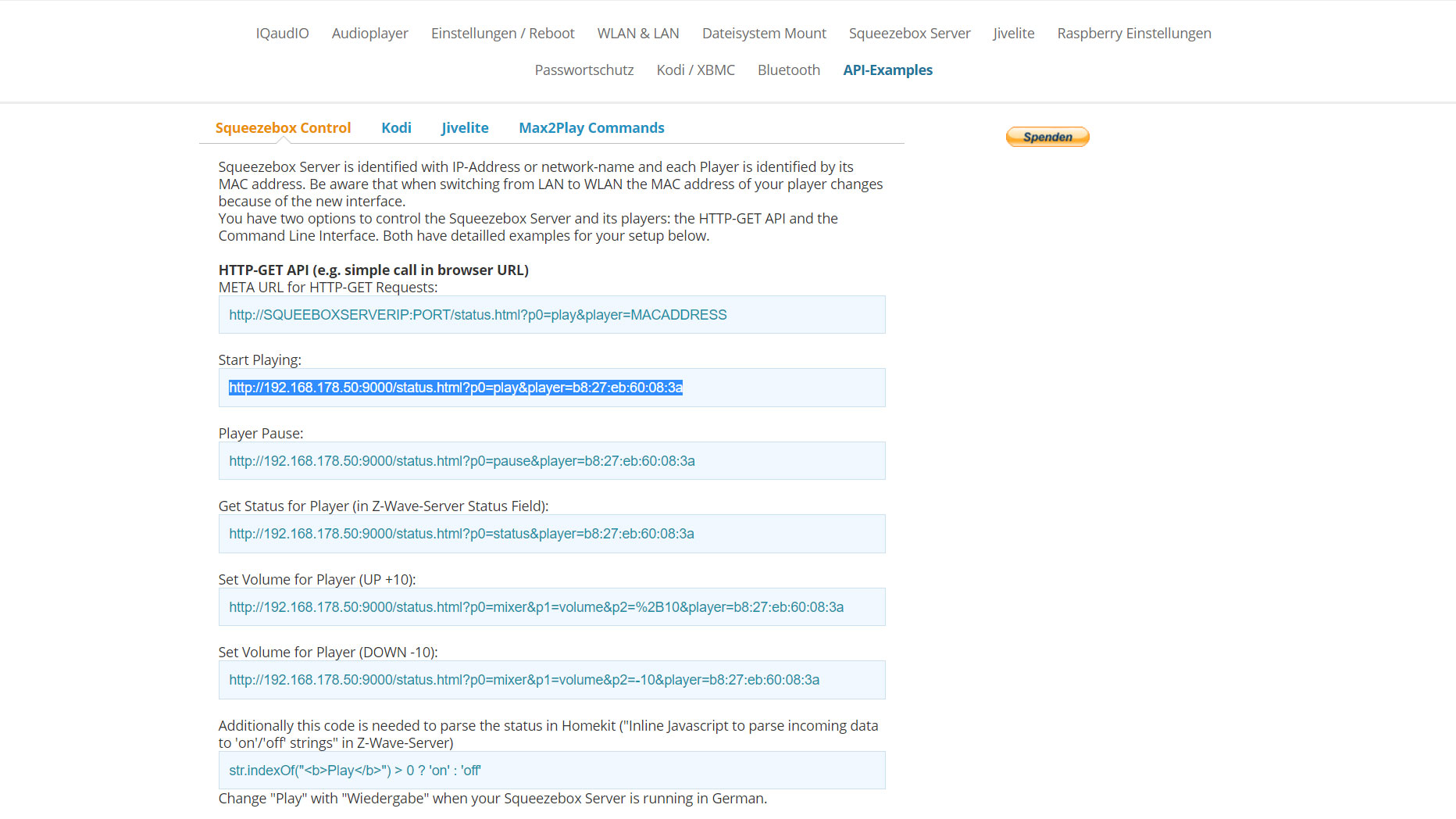This screenshot has height=819, width=1456.
Task: Open Dateisystem Mount page
Action: click(x=764, y=33)
